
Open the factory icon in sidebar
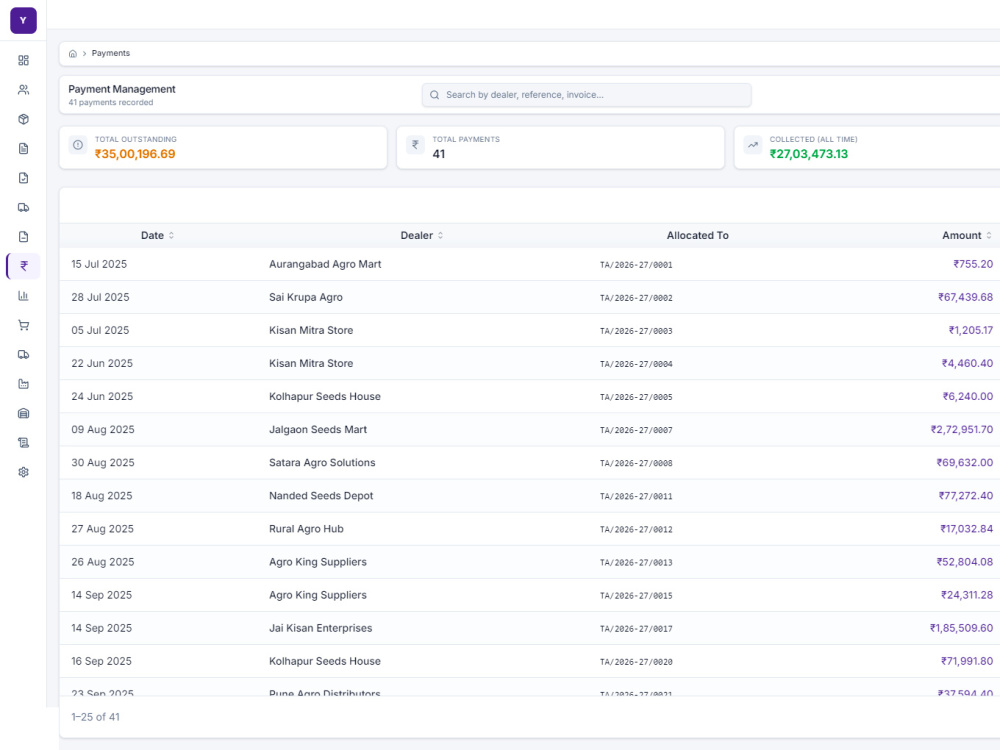coord(24,384)
